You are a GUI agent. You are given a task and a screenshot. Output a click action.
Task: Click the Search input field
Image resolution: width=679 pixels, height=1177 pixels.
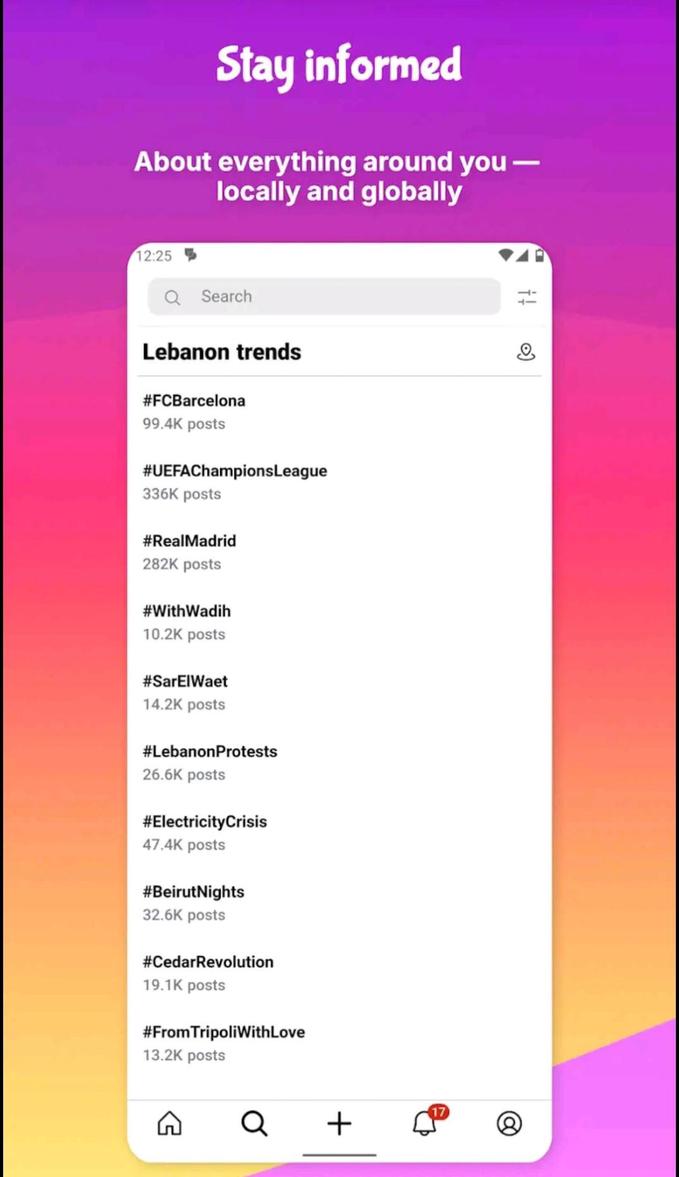coord(340,297)
